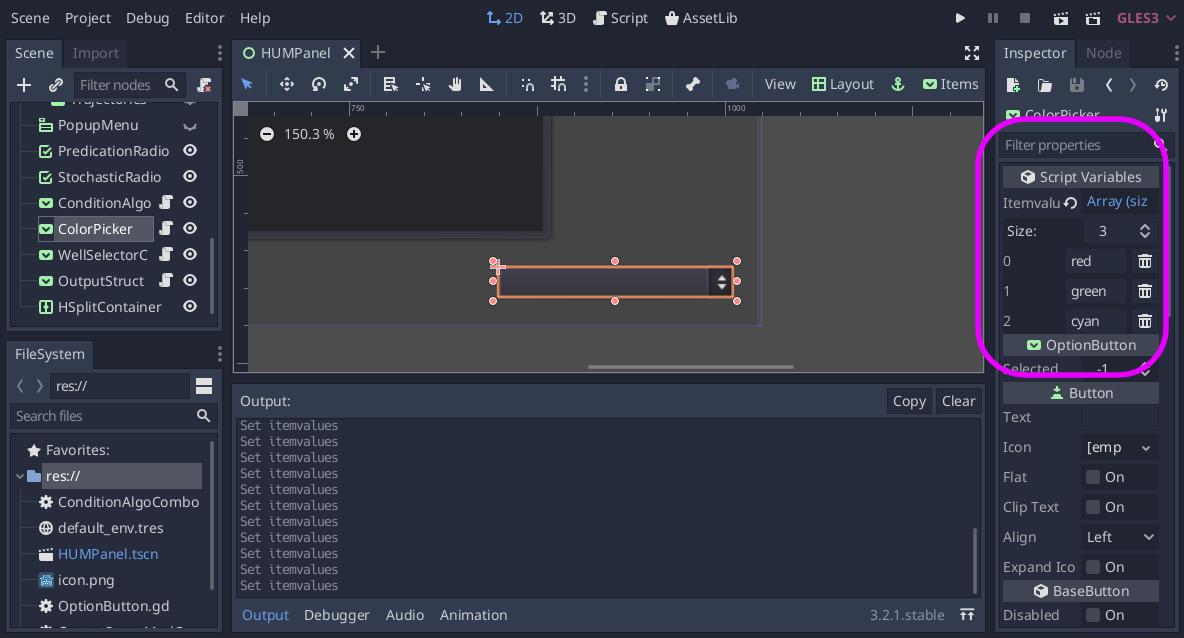
Task: Open the option button arrows in canvas
Action: pyautogui.click(x=721, y=282)
